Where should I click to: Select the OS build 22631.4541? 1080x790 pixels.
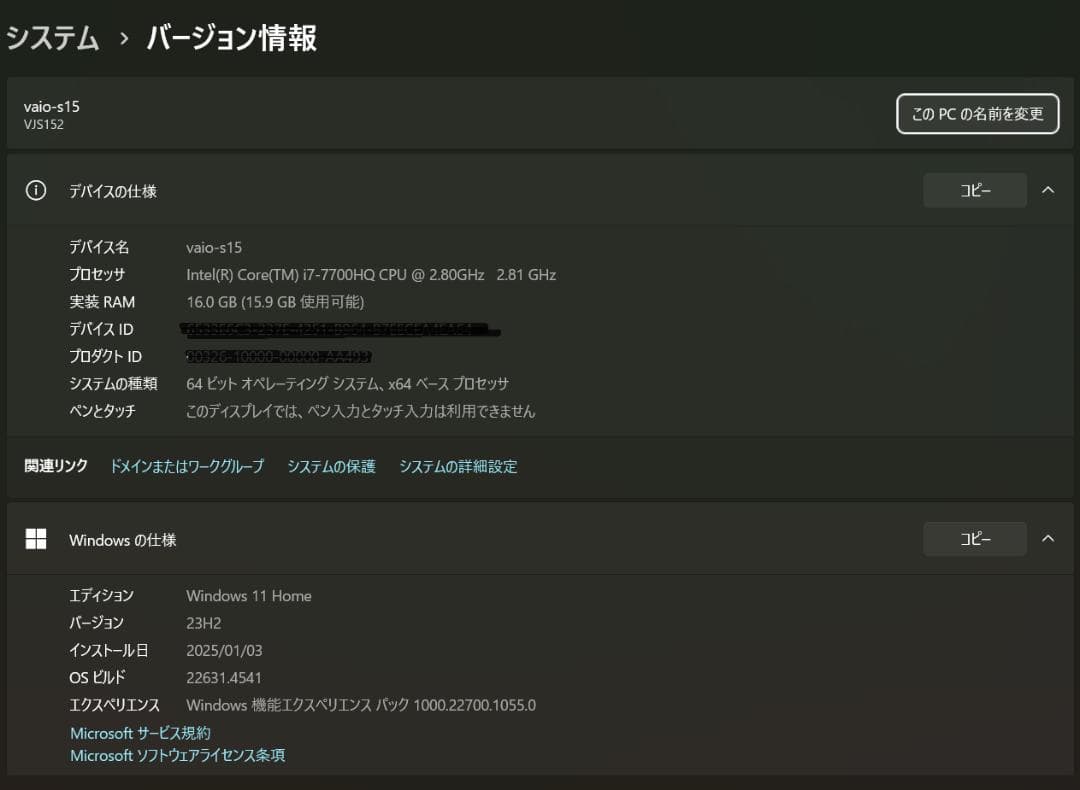coord(224,678)
